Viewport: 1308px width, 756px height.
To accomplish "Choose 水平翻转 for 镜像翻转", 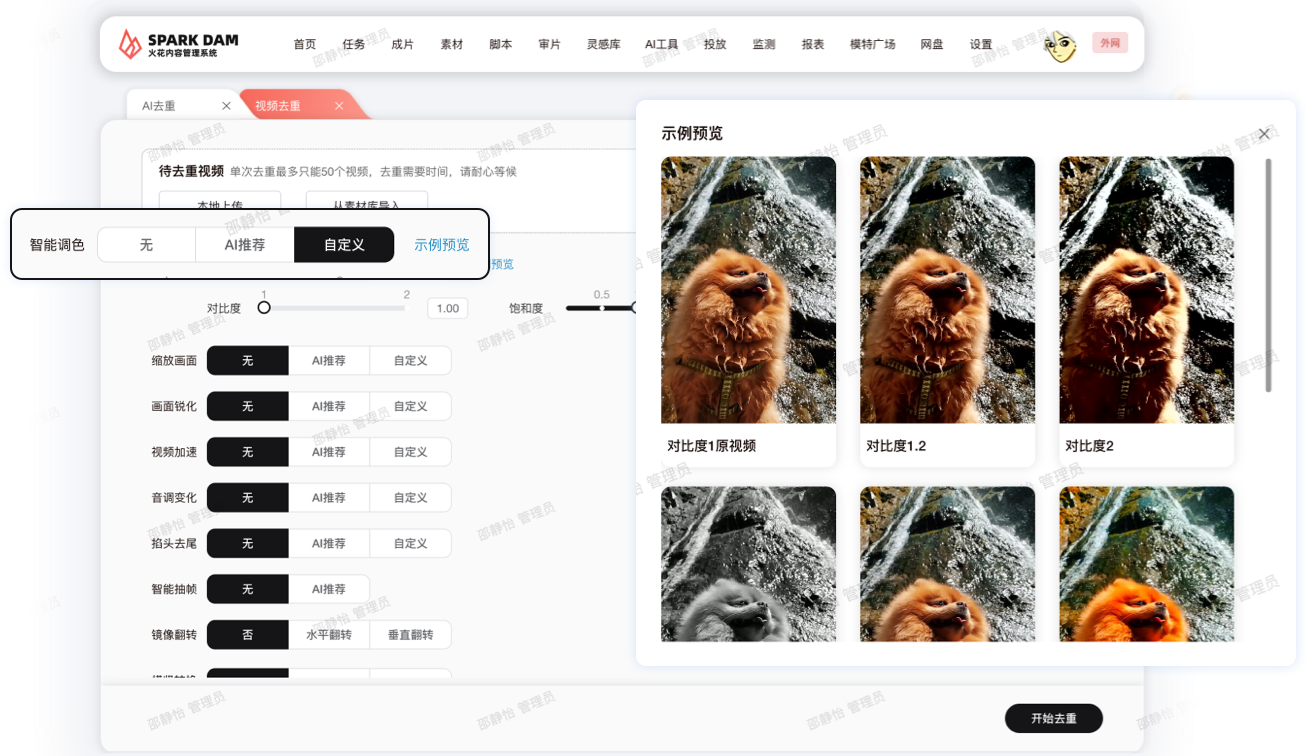I will pos(329,635).
